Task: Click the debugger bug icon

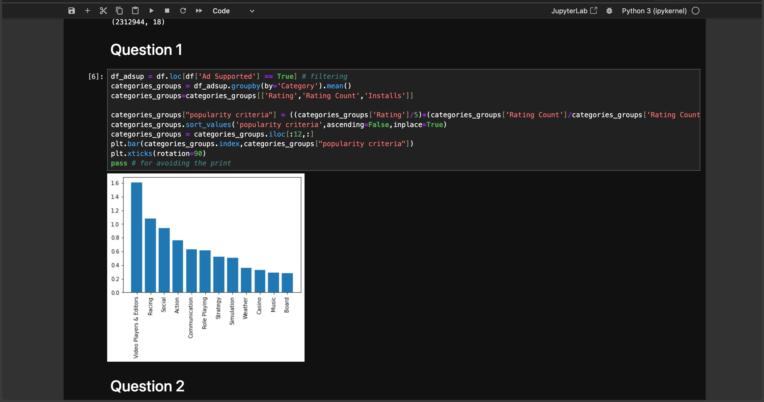Action: (609, 10)
